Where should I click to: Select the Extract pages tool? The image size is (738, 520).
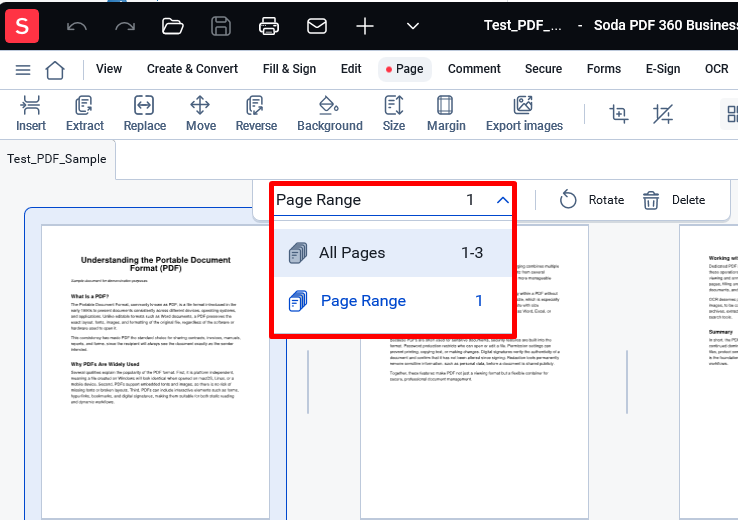[85, 113]
